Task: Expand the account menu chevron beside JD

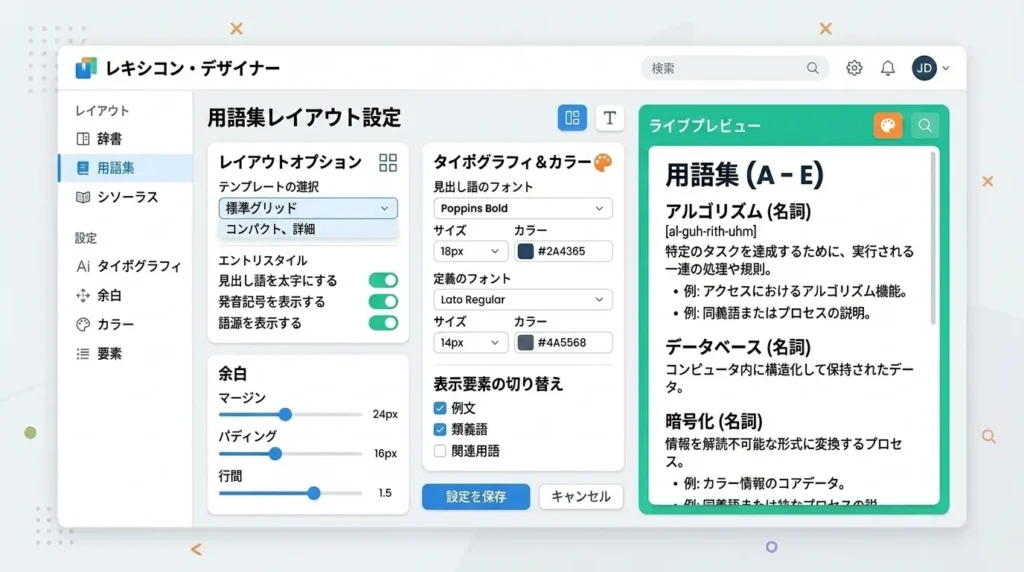Action: tap(946, 68)
